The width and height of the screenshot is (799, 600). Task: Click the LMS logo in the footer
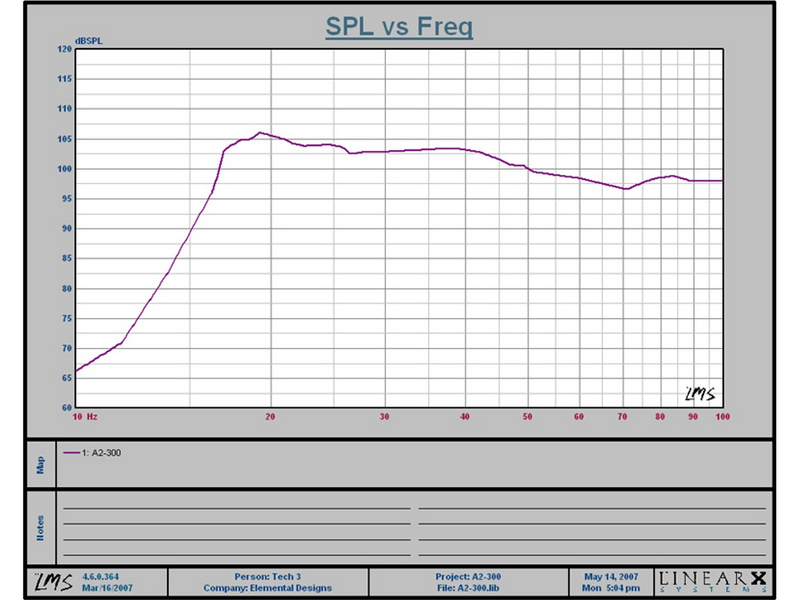pos(47,581)
